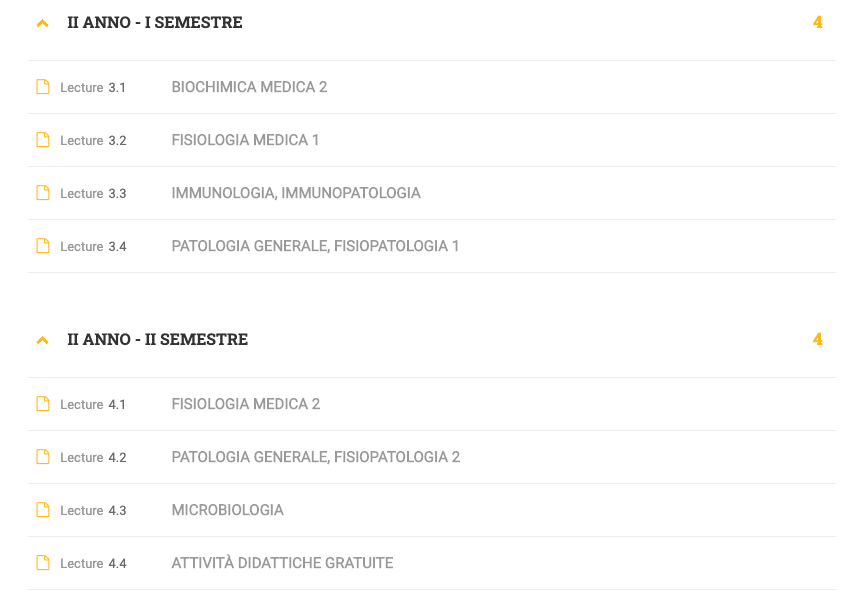
Task: Open FISIOLOGIA MEDICA 1 lecture
Action: tap(245, 140)
